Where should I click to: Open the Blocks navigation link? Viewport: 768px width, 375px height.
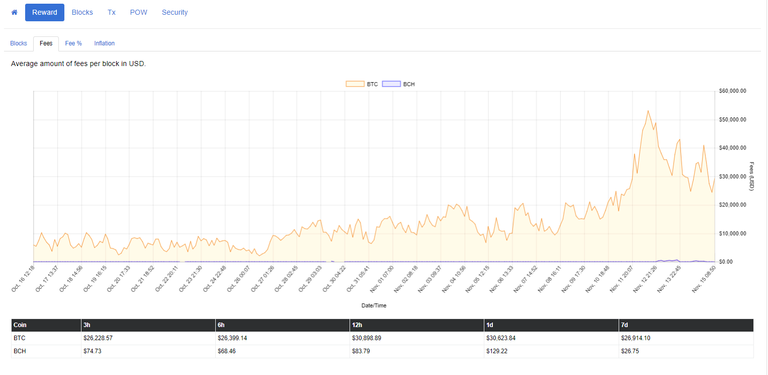[82, 12]
